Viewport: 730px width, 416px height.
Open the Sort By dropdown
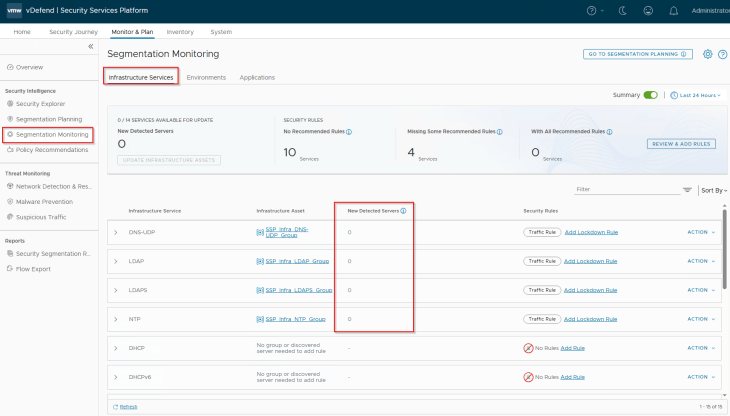pos(714,189)
